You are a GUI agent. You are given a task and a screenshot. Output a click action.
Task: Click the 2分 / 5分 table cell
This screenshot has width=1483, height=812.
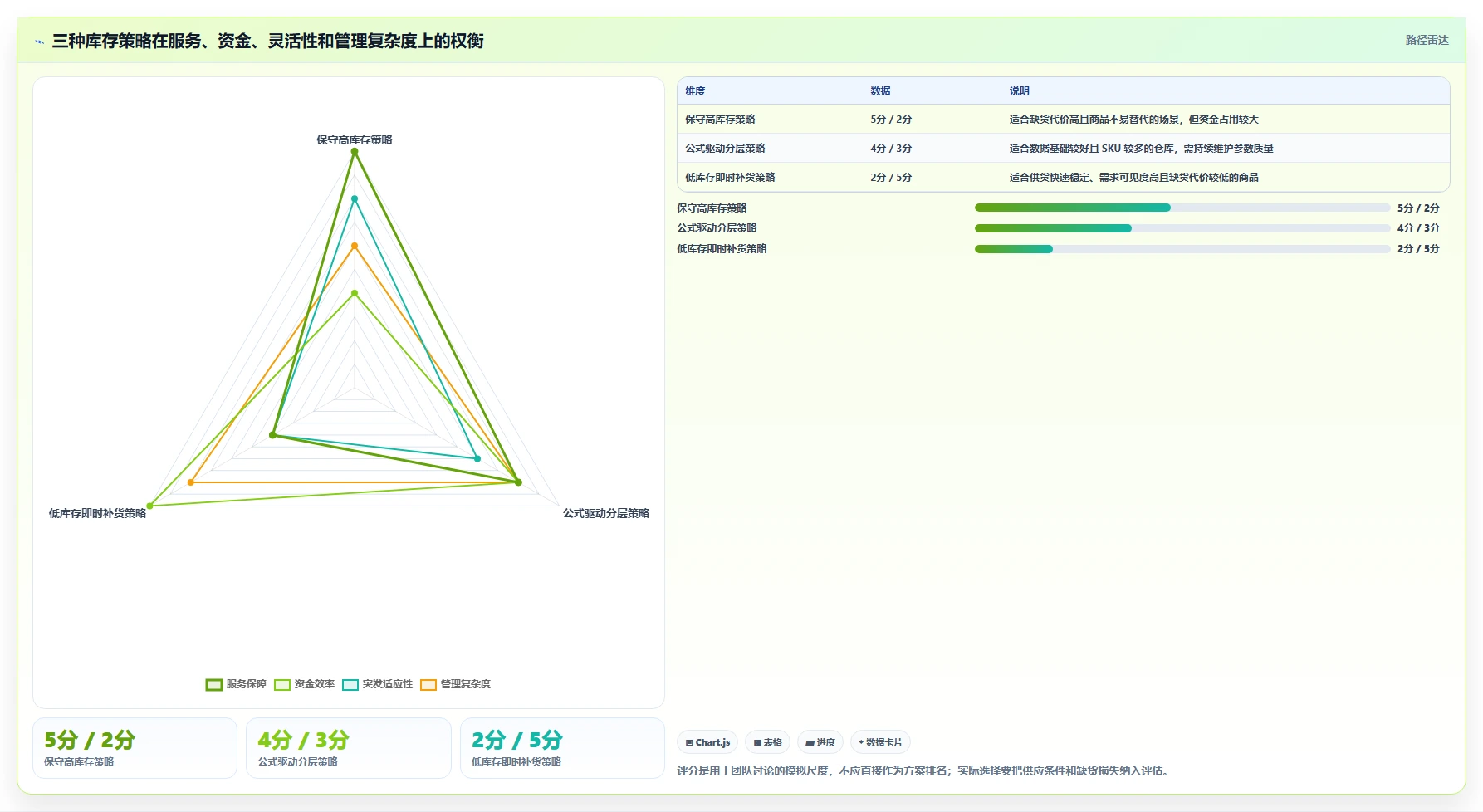point(891,178)
